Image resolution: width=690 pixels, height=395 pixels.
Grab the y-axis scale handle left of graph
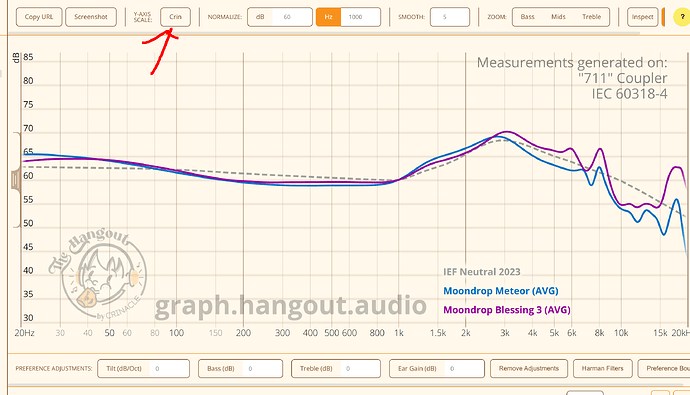tap(16, 180)
